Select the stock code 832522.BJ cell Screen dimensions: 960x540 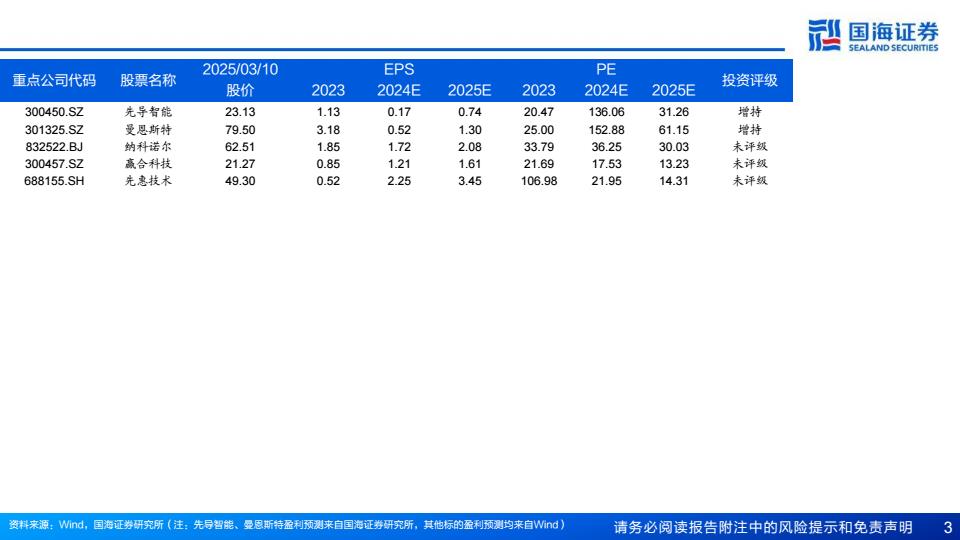(x=54, y=147)
